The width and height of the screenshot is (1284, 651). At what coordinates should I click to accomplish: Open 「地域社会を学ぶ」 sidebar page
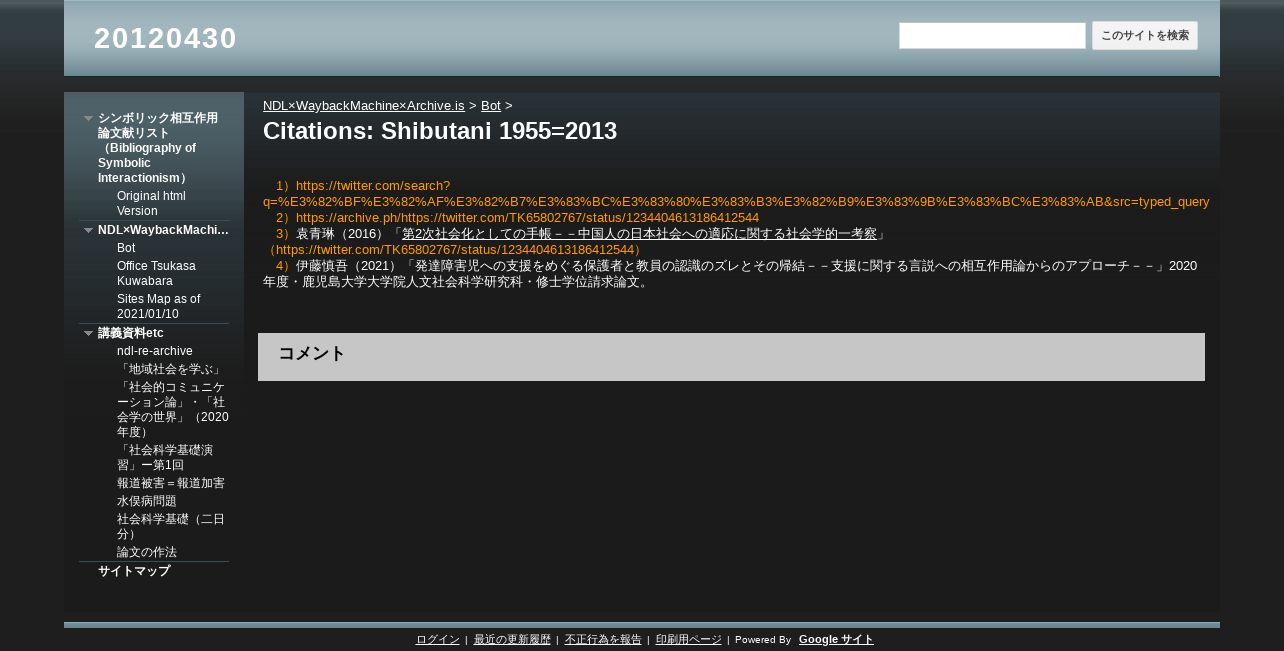tap(170, 369)
